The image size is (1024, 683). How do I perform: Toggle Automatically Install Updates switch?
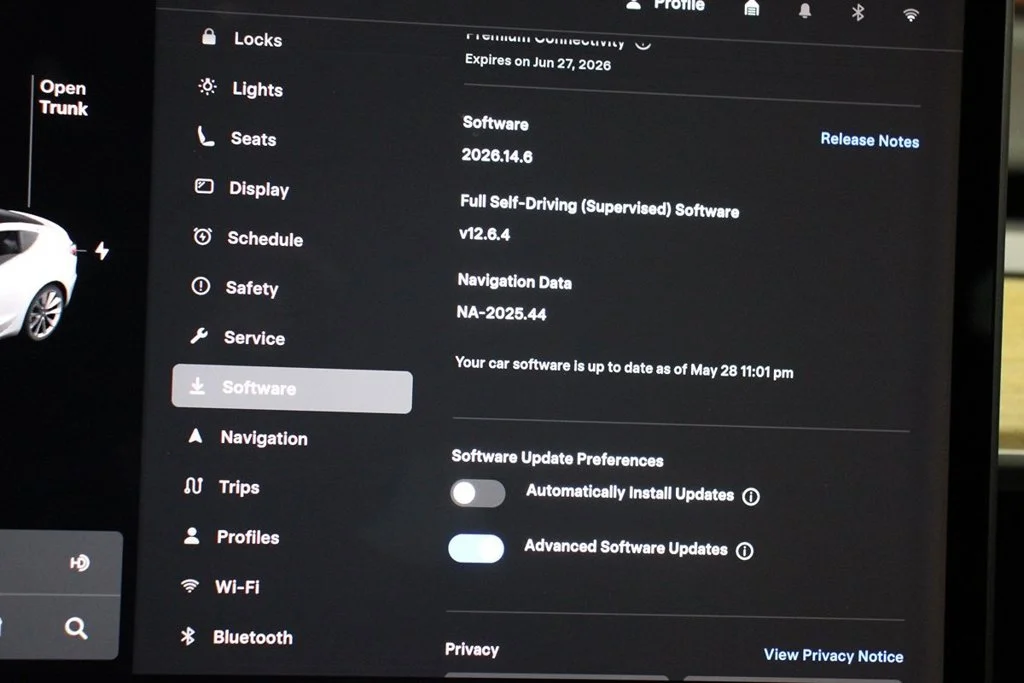[477, 493]
